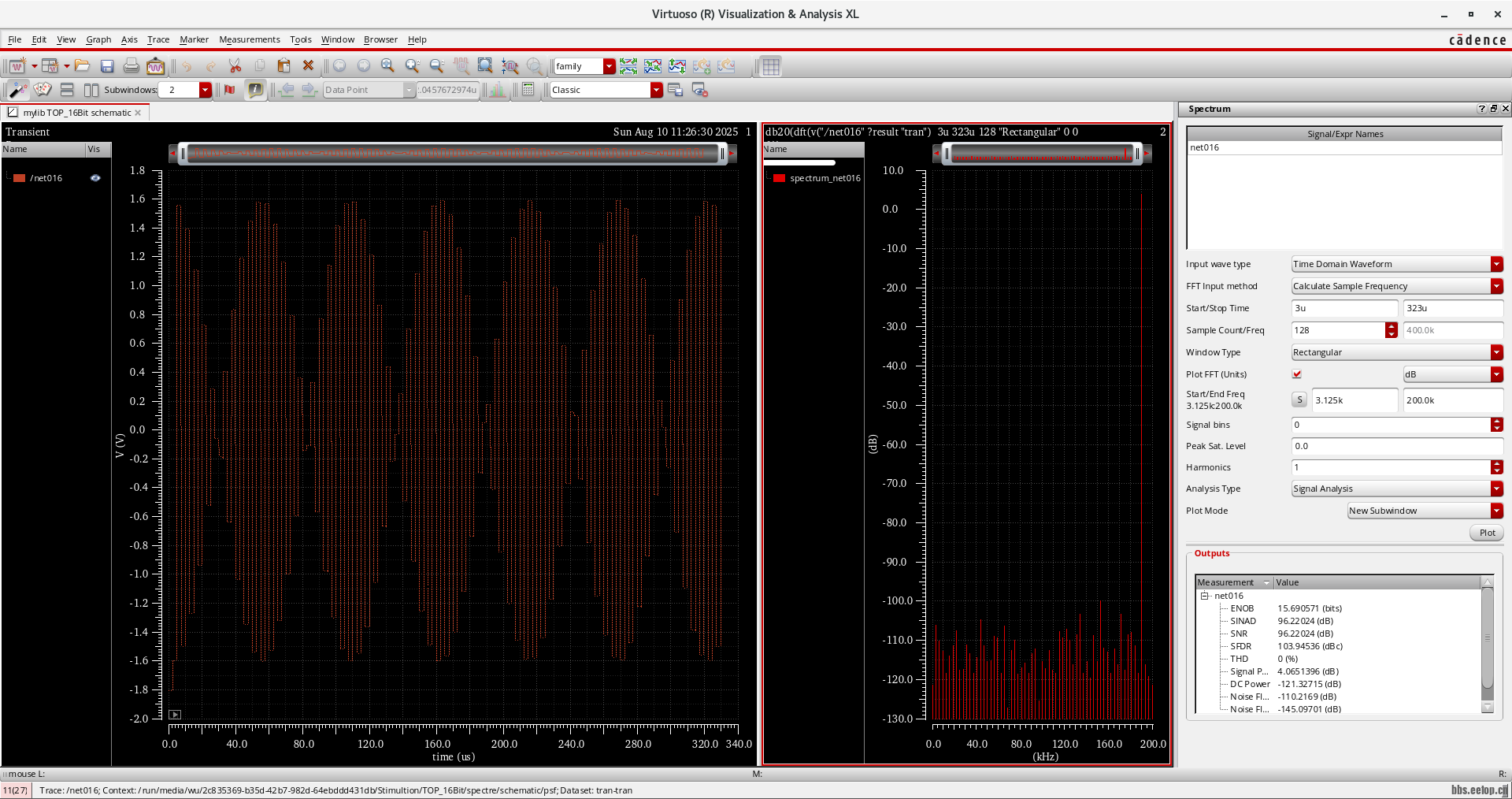Click the Stop Time field showing 323u
This screenshot has height=799, width=1512.
pyautogui.click(x=1453, y=308)
